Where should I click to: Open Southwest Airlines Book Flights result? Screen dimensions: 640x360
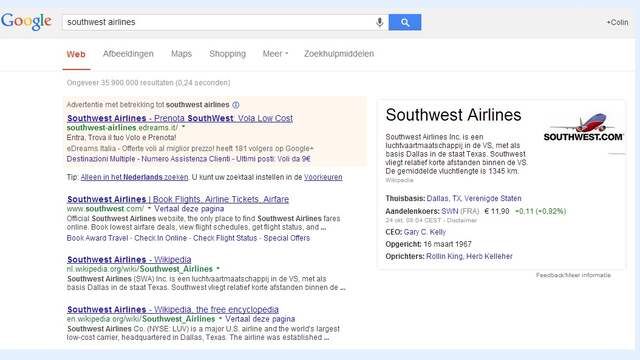pyautogui.click(x=178, y=199)
